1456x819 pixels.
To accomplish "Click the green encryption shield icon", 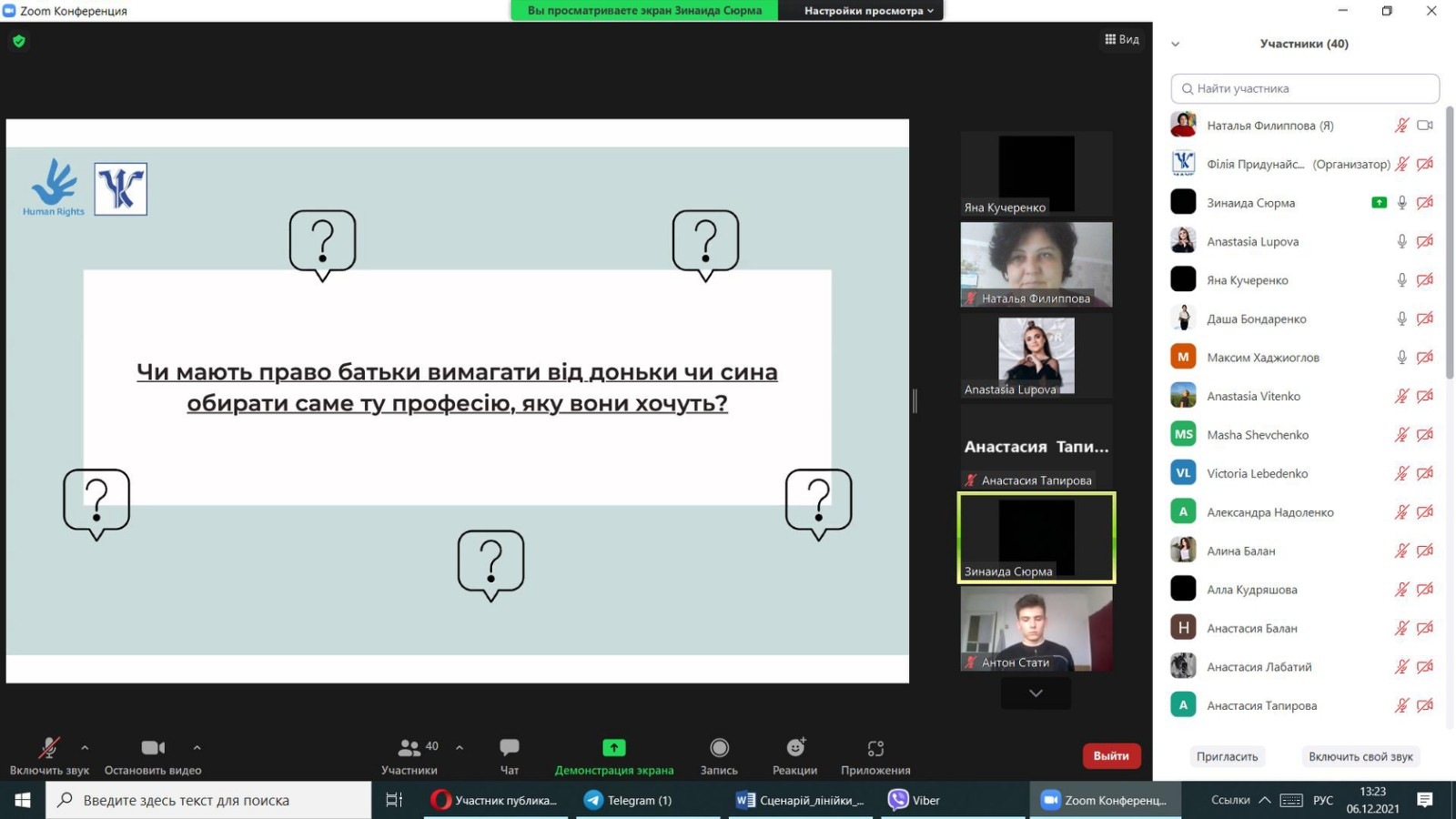I will 19,41.
